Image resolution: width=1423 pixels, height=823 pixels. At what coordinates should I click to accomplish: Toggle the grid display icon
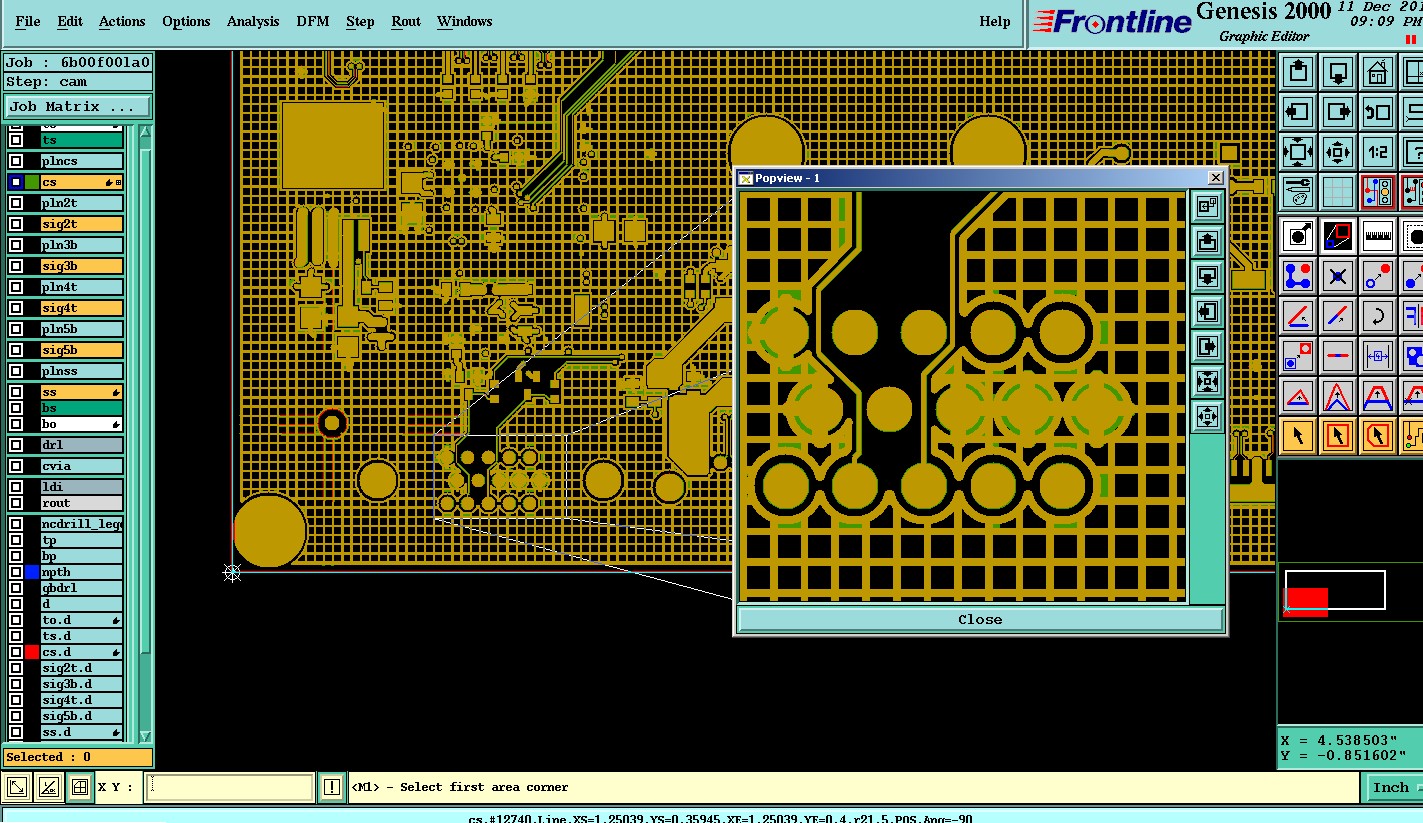tap(1338, 191)
